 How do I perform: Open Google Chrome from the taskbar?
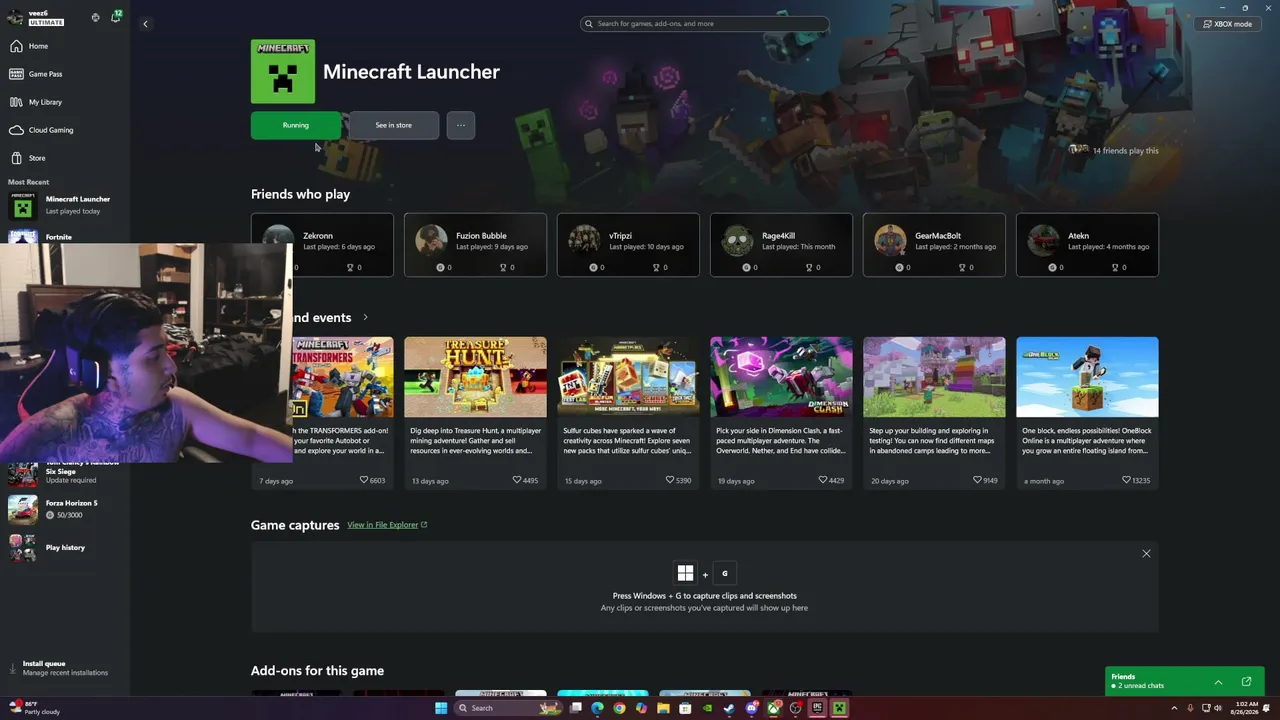pyautogui.click(x=620, y=709)
